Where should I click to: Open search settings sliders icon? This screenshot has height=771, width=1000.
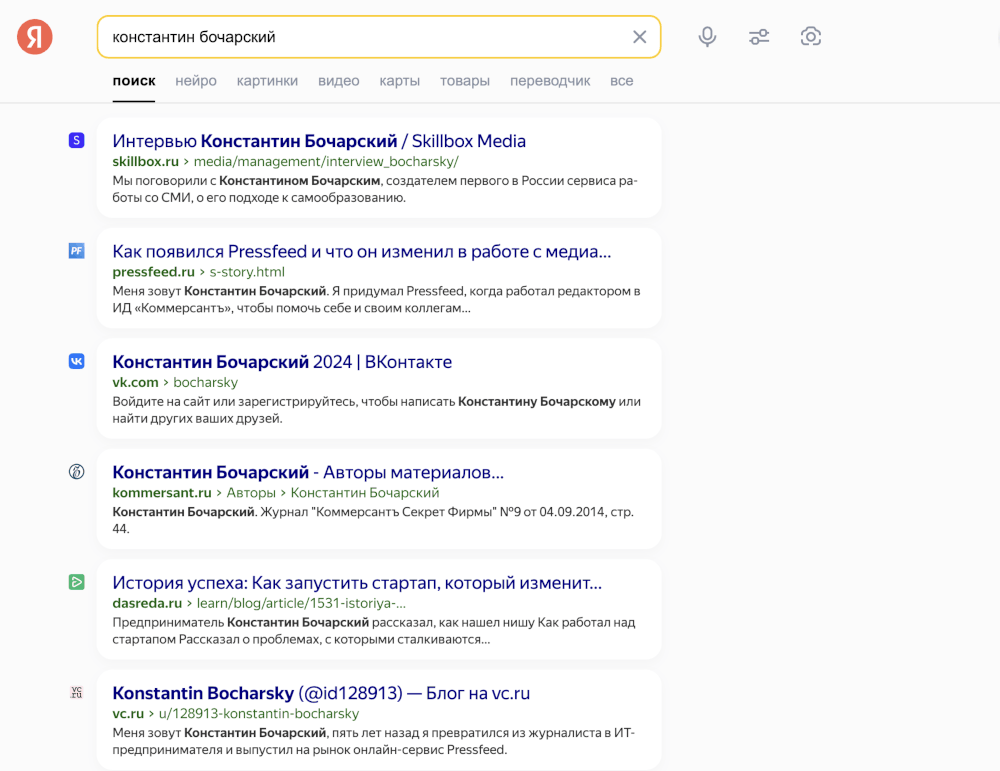[x=759, y=36]
